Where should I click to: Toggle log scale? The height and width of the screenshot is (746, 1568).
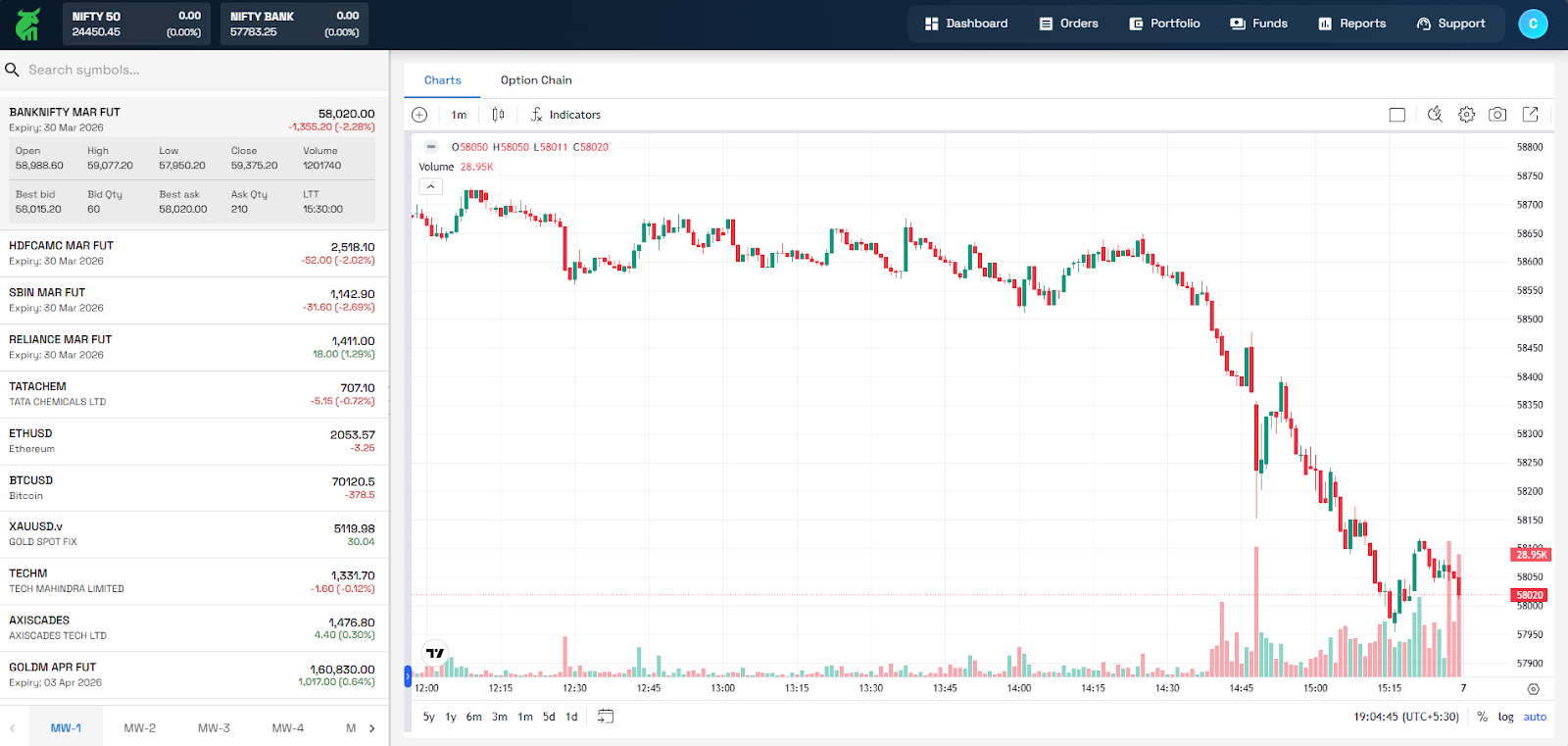click(1505, 717)
